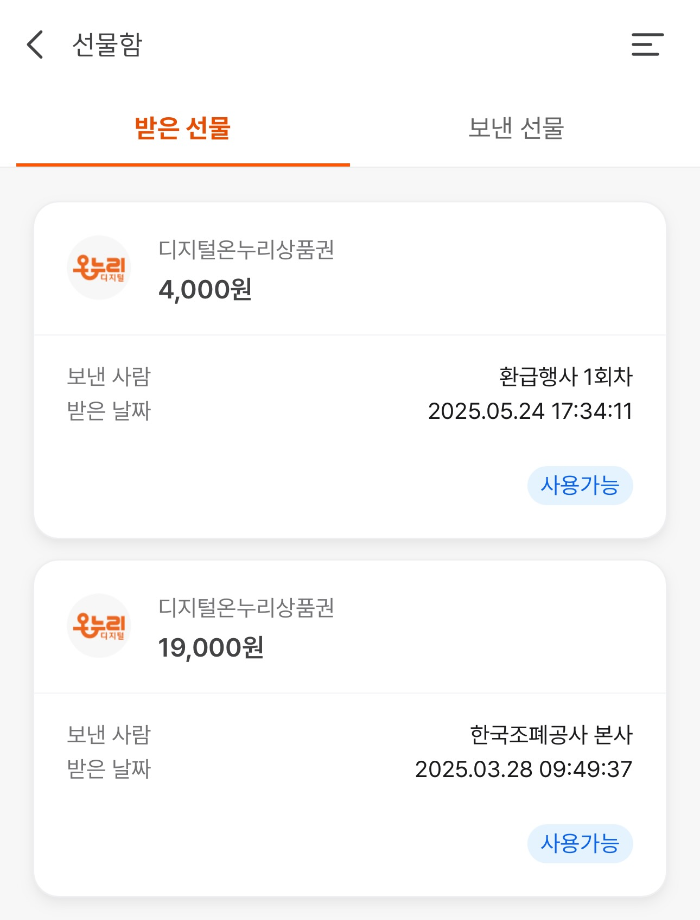Screen dimensions: 700x920
Task: Switch to the 받은 선물 tab
Action: click(x=183, y=128)
